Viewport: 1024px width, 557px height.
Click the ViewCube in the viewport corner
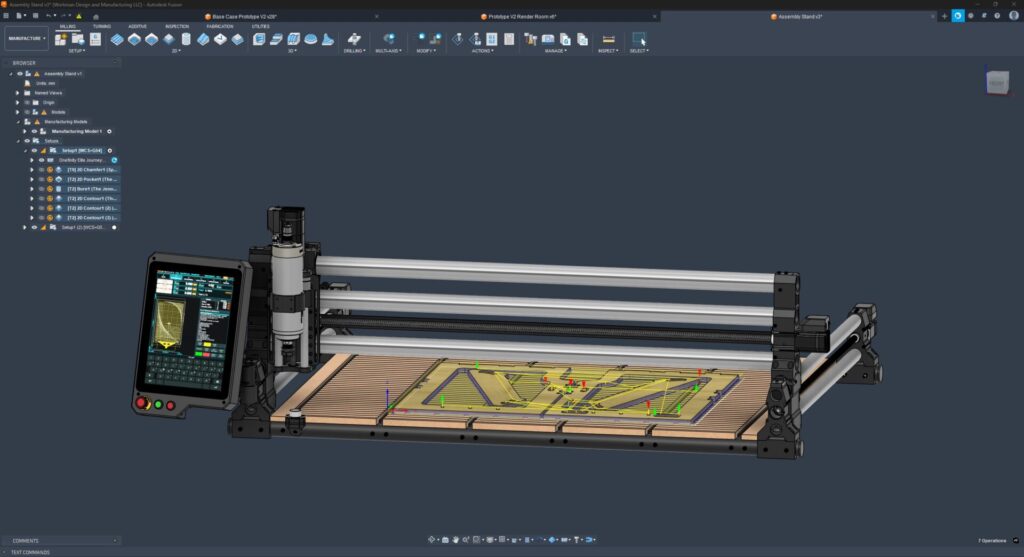click(x=997, y=83)
